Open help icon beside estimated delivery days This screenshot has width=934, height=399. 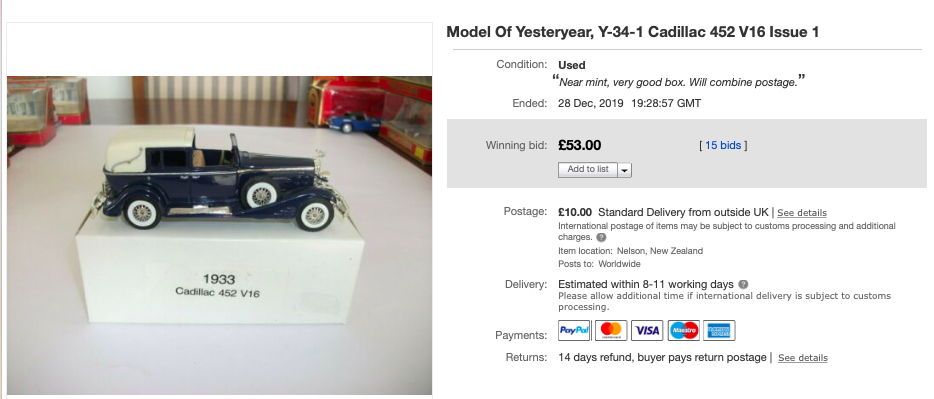[743, 284]
